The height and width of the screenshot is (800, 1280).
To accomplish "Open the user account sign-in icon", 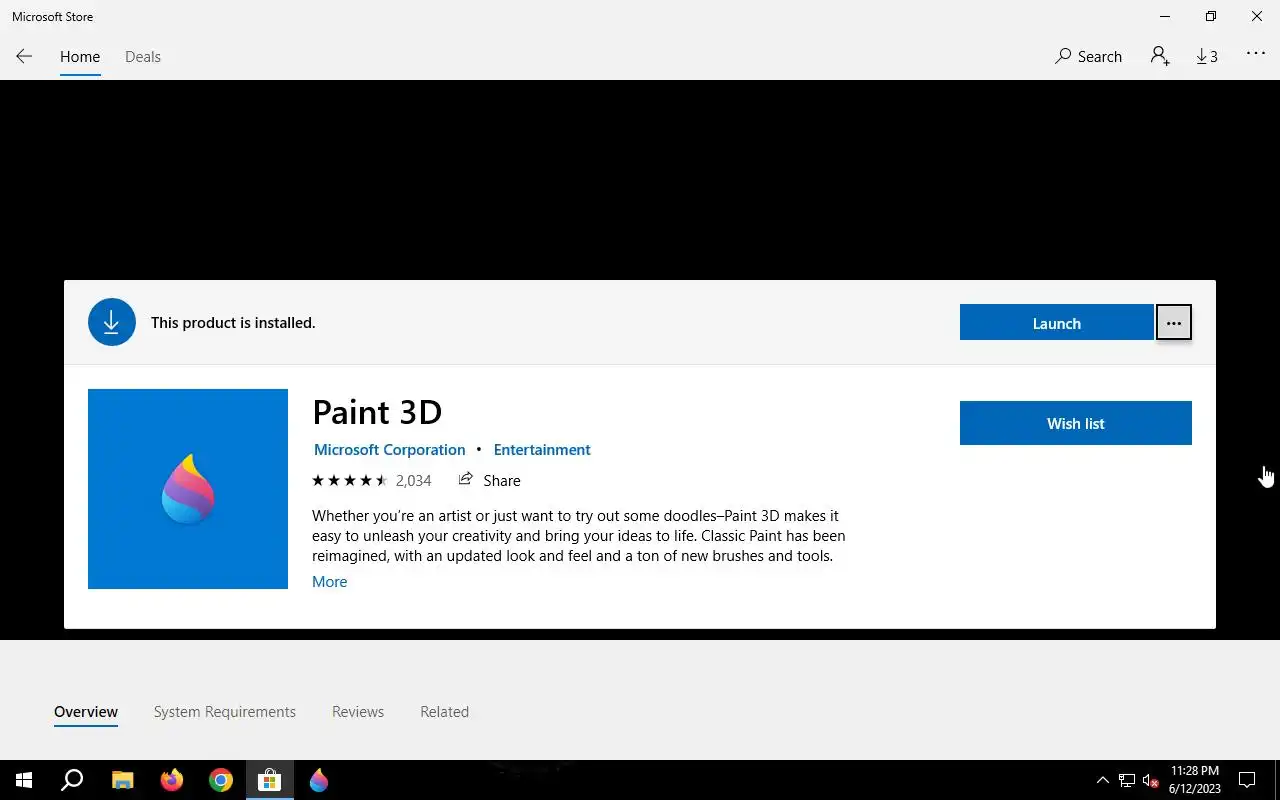I will (1160, 56).
